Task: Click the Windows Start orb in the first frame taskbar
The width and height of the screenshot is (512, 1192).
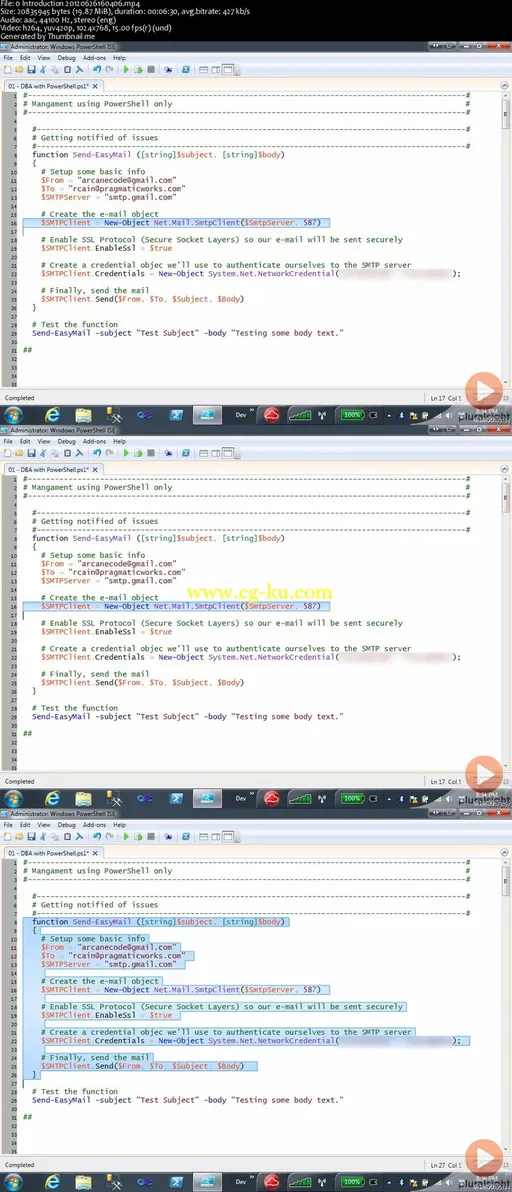Action: click(x=13, y=415)
